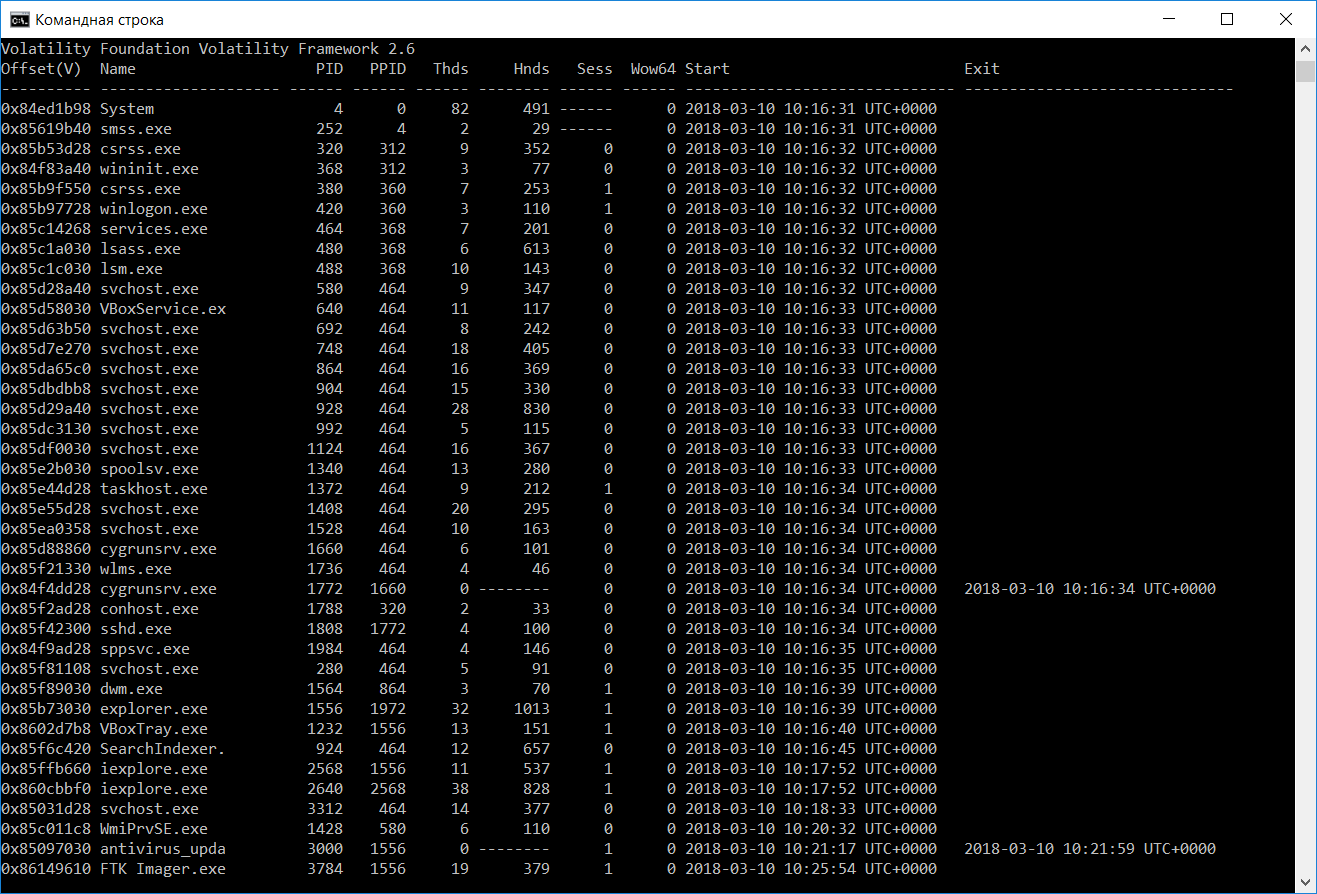This screenshot has height=894, width=1317.
Task: Click the antivirus_upda process name
Action: tap(163, 849)
